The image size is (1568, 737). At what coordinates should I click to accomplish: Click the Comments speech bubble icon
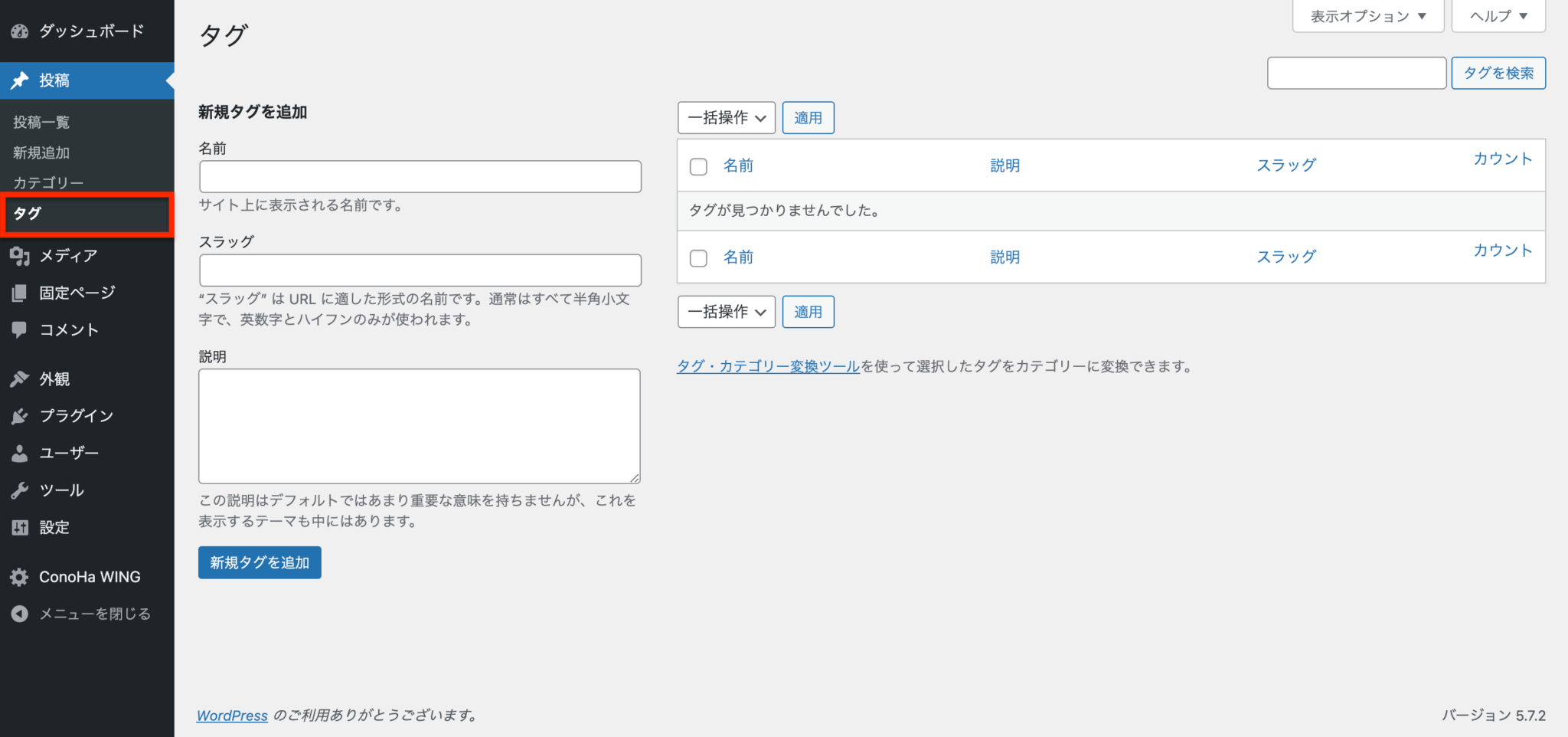point(20,329)
